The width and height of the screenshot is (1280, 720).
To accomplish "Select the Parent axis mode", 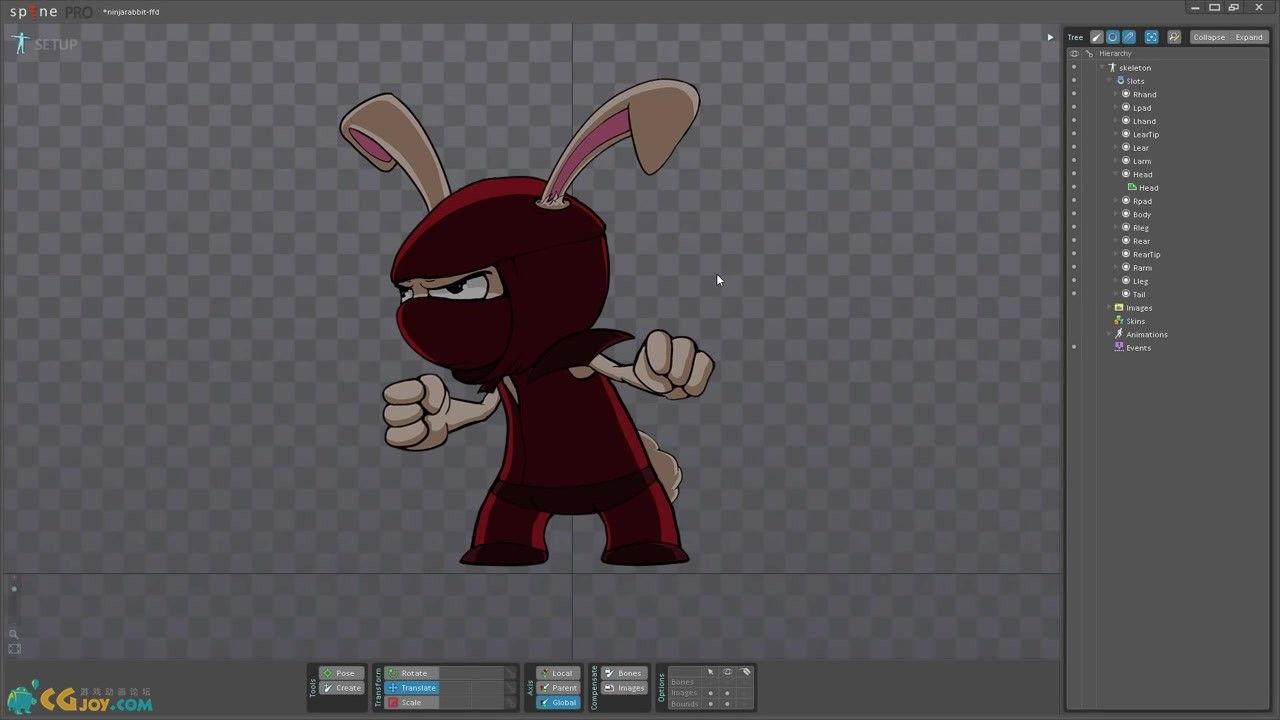I will (x=557, y=688).
